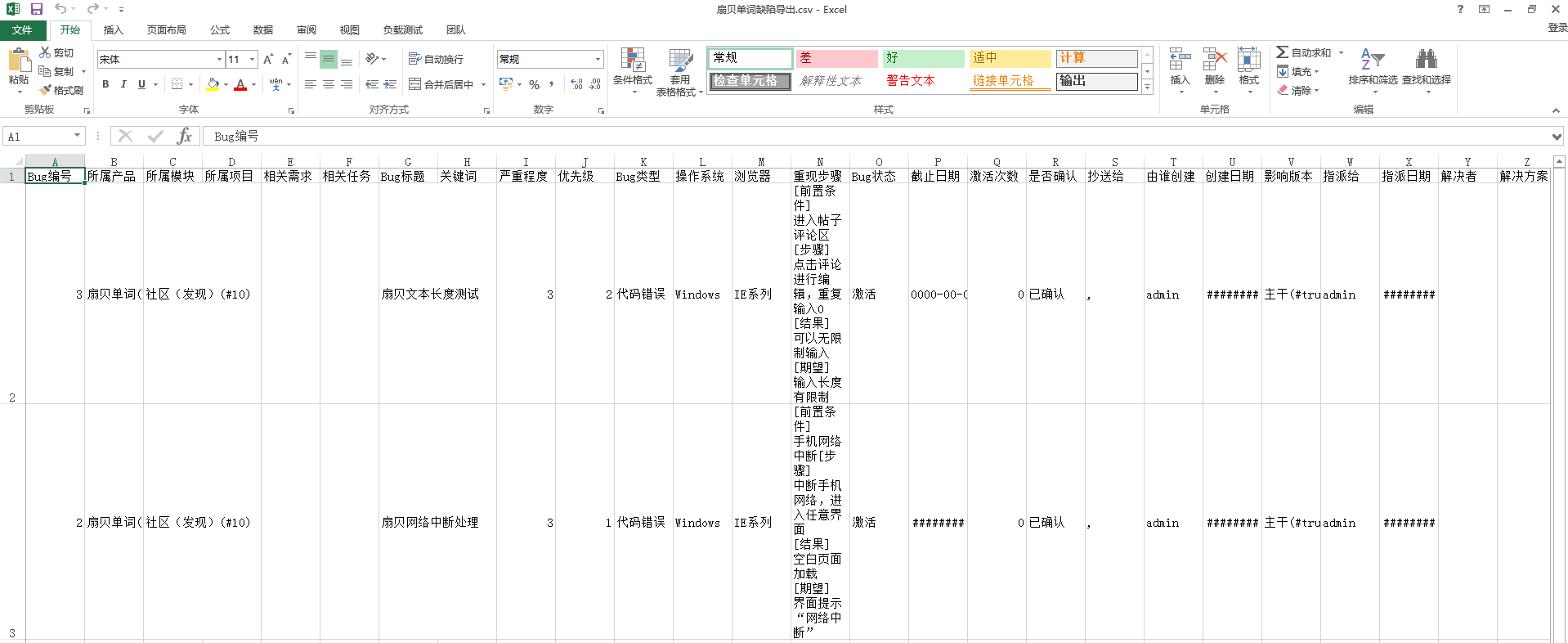
Task: Click the Paste (粘贴) icon
Action: point(19,61)
